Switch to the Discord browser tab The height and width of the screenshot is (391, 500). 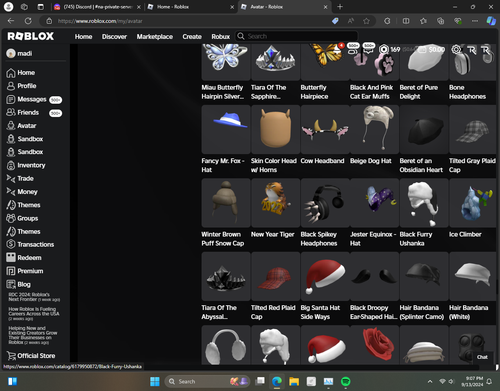click(x=97, y=7)
